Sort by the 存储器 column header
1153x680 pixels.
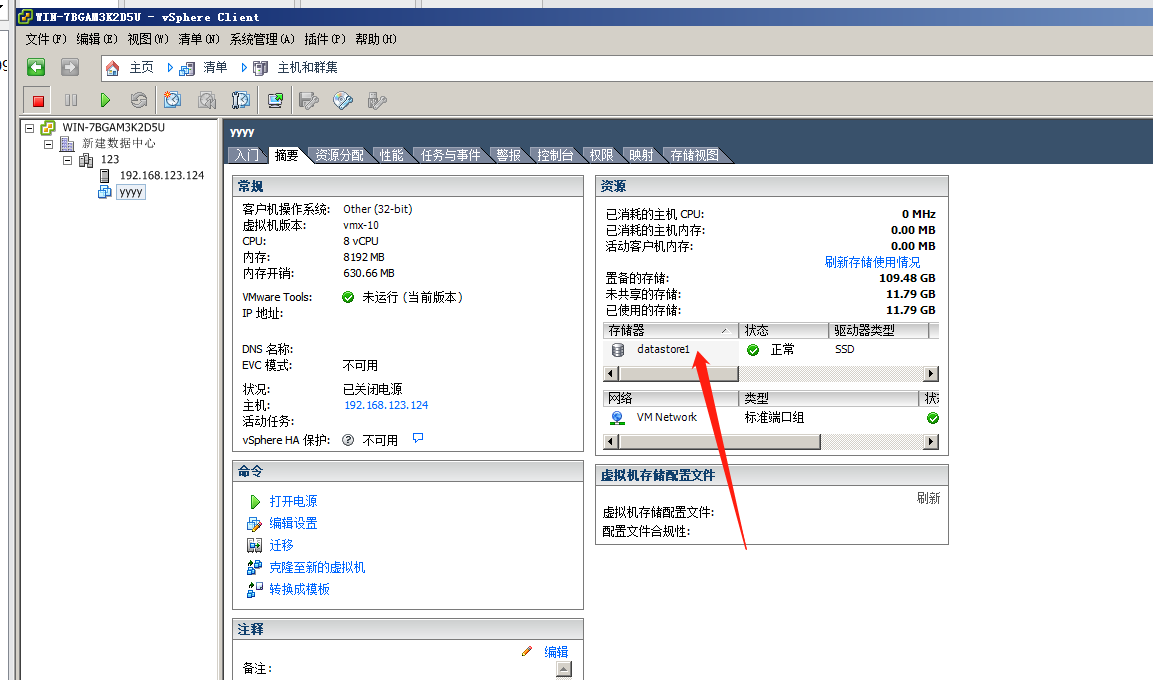click(670, 330)
